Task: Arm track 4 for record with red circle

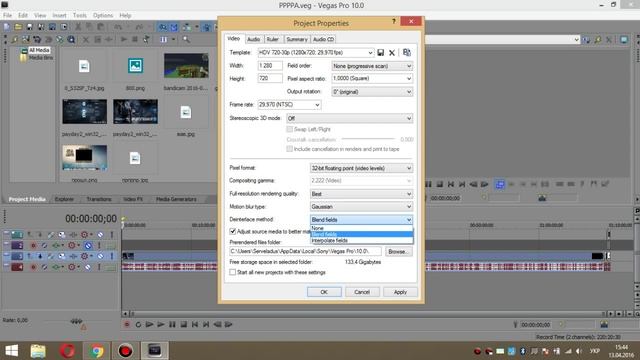Action: point(33,267)
